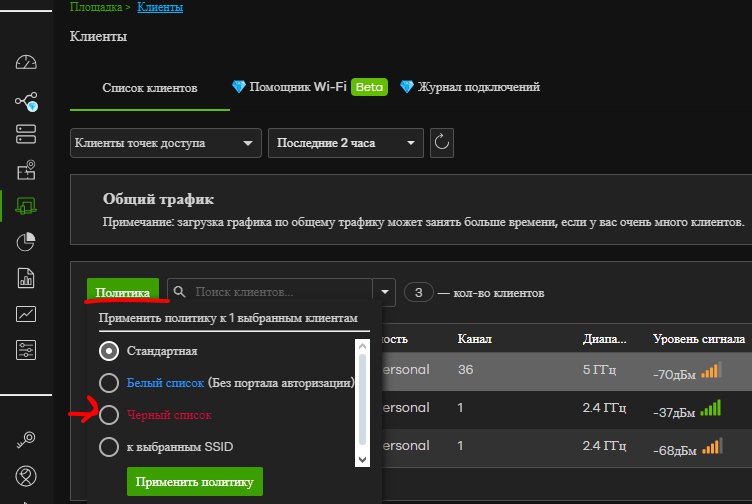Viewport: 752px width, 504px height.
Task: Select the Стандартная policy radio button
Action: [109, 351]
